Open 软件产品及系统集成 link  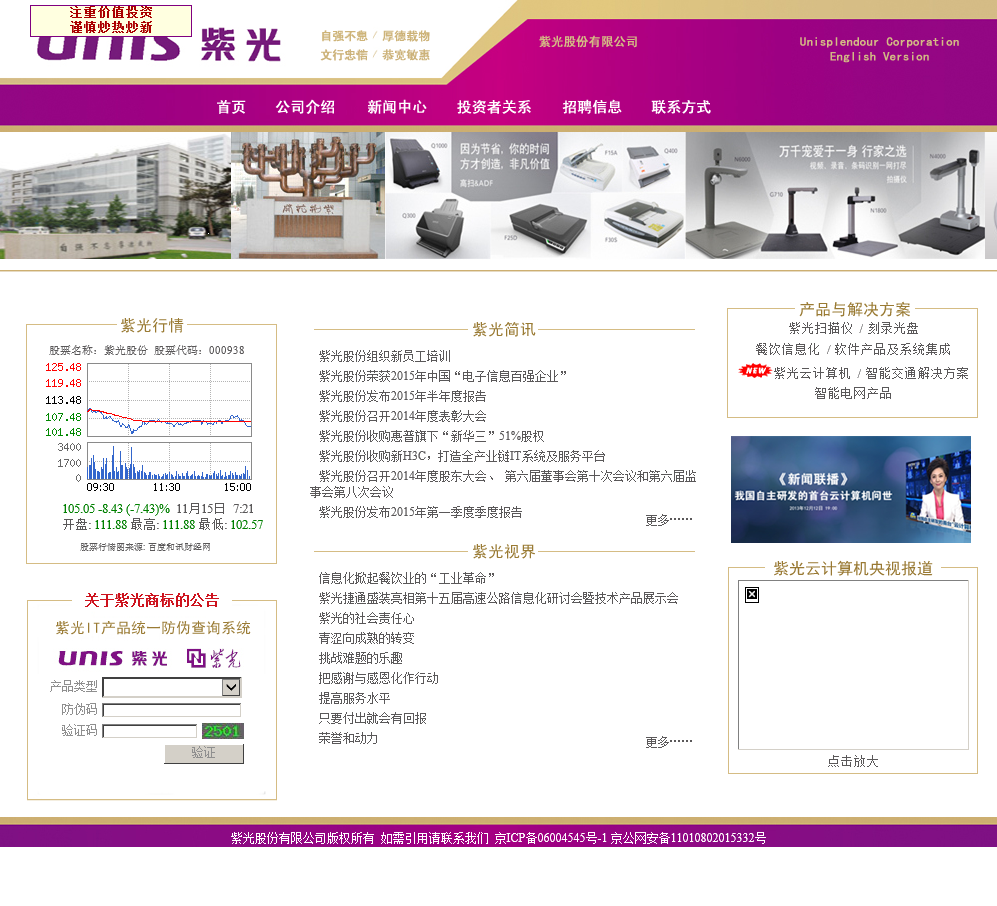892,349
